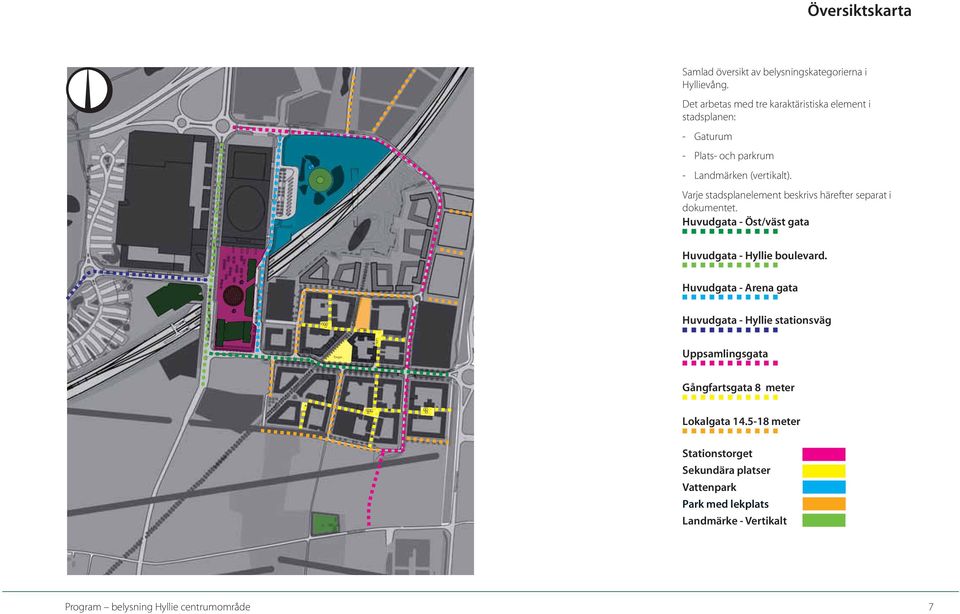Click the 'Huvudgata - Hyllie stationsväg' legend label

pyautogui.click(x=756, y=320)
